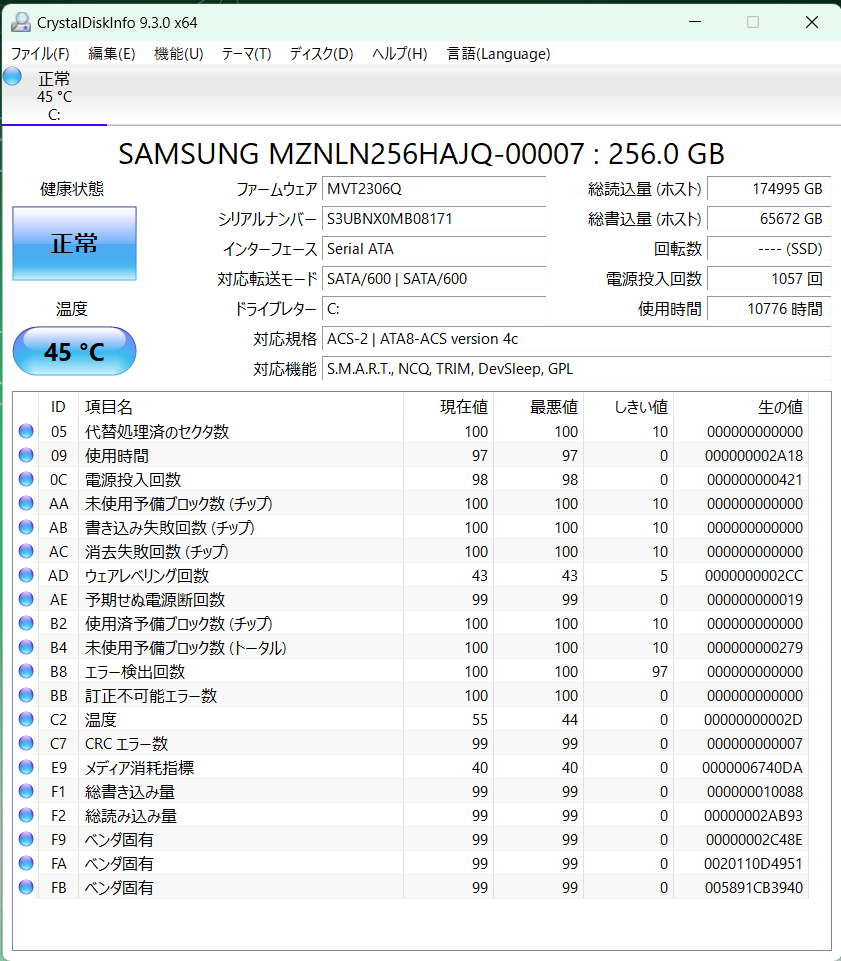Screen dimensions: 841x961
Task: Click status orb for row AB 書き込み失敗回数
Action: 26,527
